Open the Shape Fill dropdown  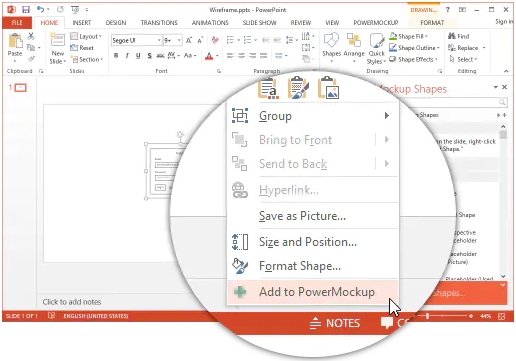408,36
